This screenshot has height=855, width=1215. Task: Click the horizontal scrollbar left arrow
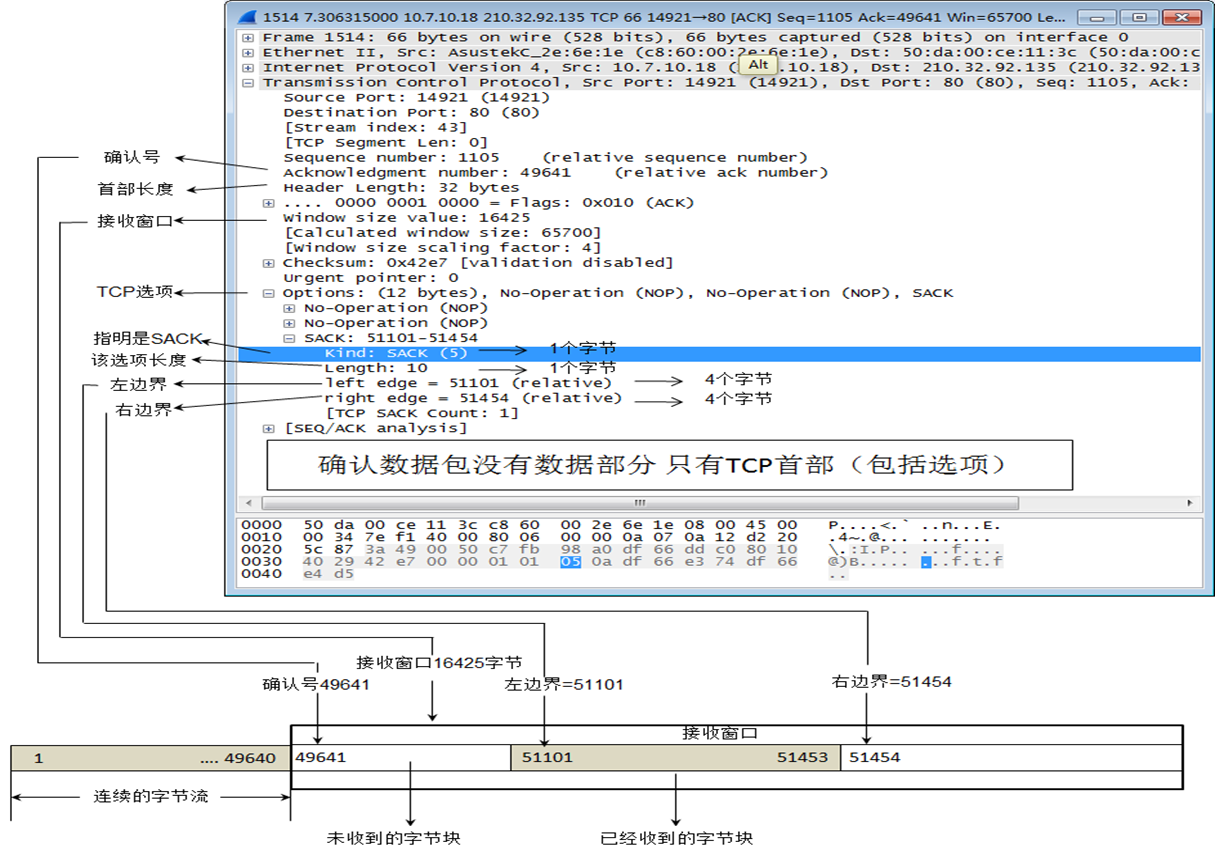[x=249, y=503]
